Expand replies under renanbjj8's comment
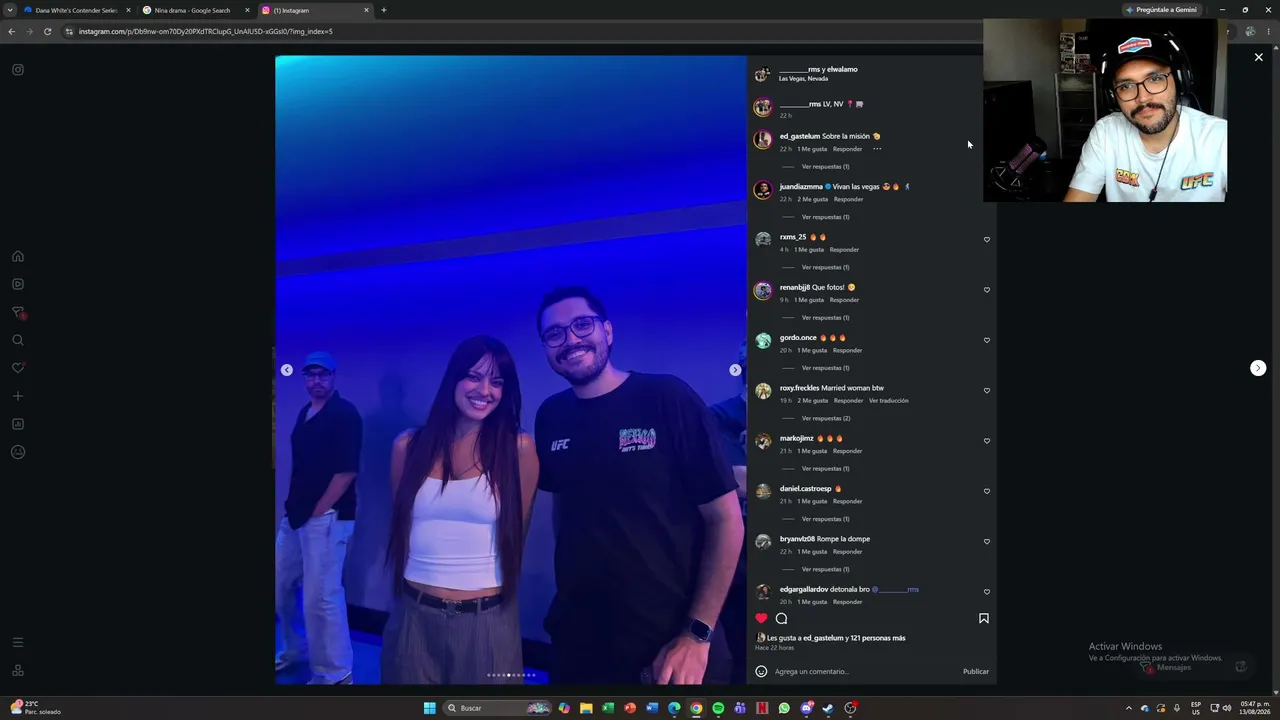Viewport: 1280px width, 720px height. tap(825, 318)
